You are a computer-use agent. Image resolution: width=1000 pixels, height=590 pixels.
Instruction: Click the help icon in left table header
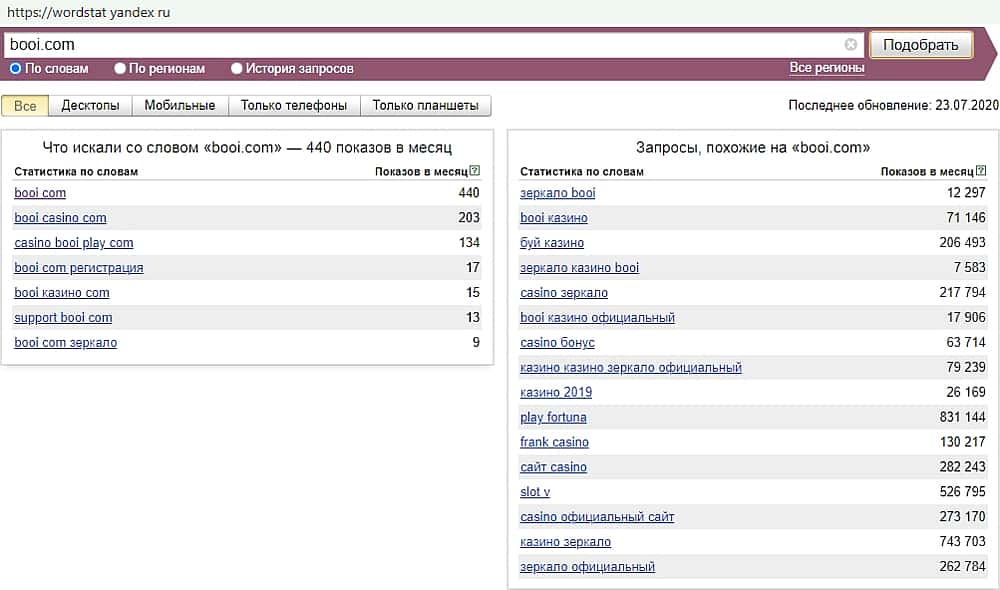tap(475, 171)
